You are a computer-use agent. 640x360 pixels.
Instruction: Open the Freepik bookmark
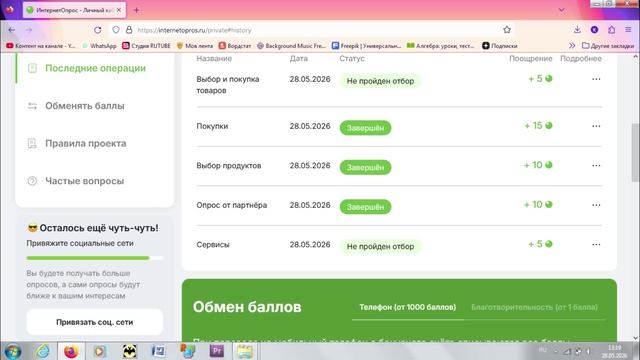click(367, 46)
